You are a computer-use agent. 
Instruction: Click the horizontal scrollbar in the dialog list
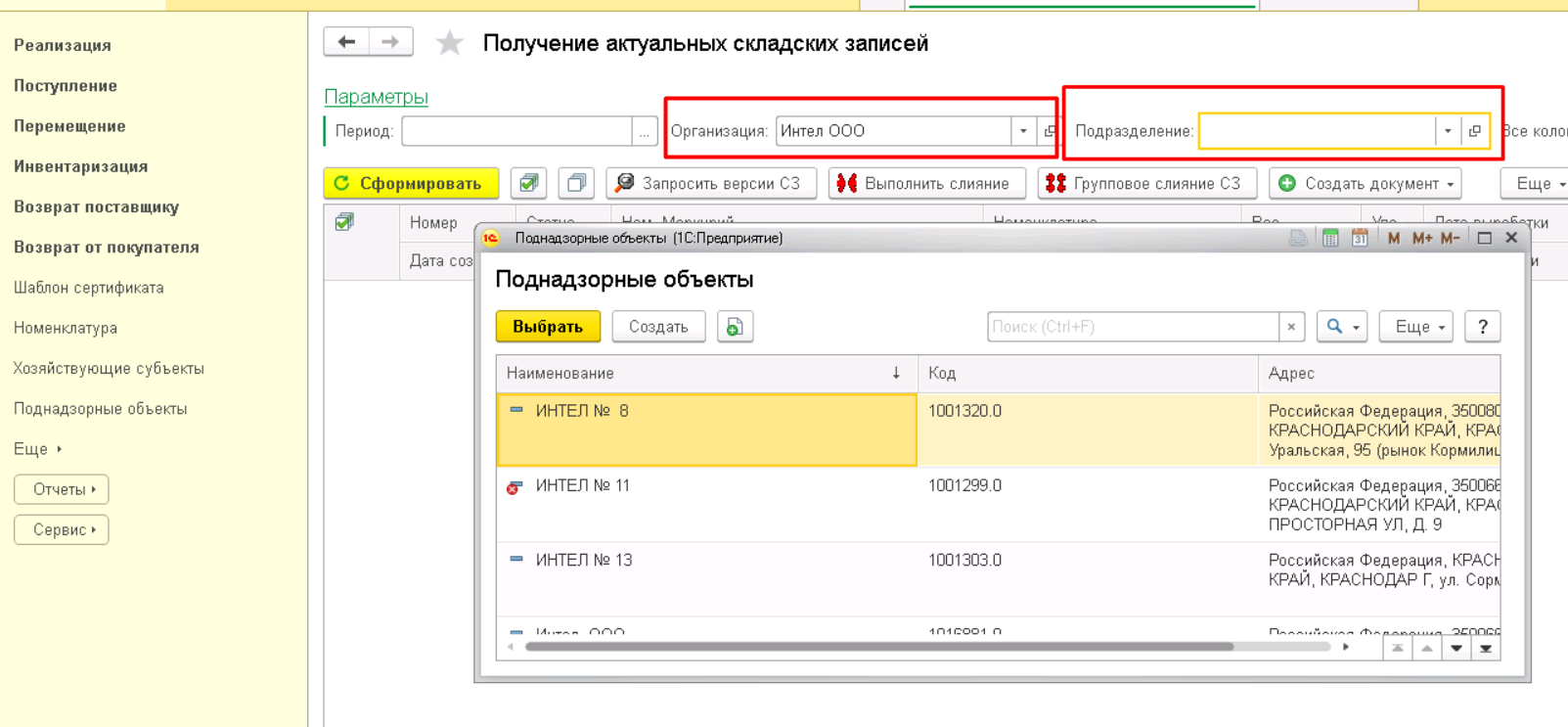pos(878,647)
